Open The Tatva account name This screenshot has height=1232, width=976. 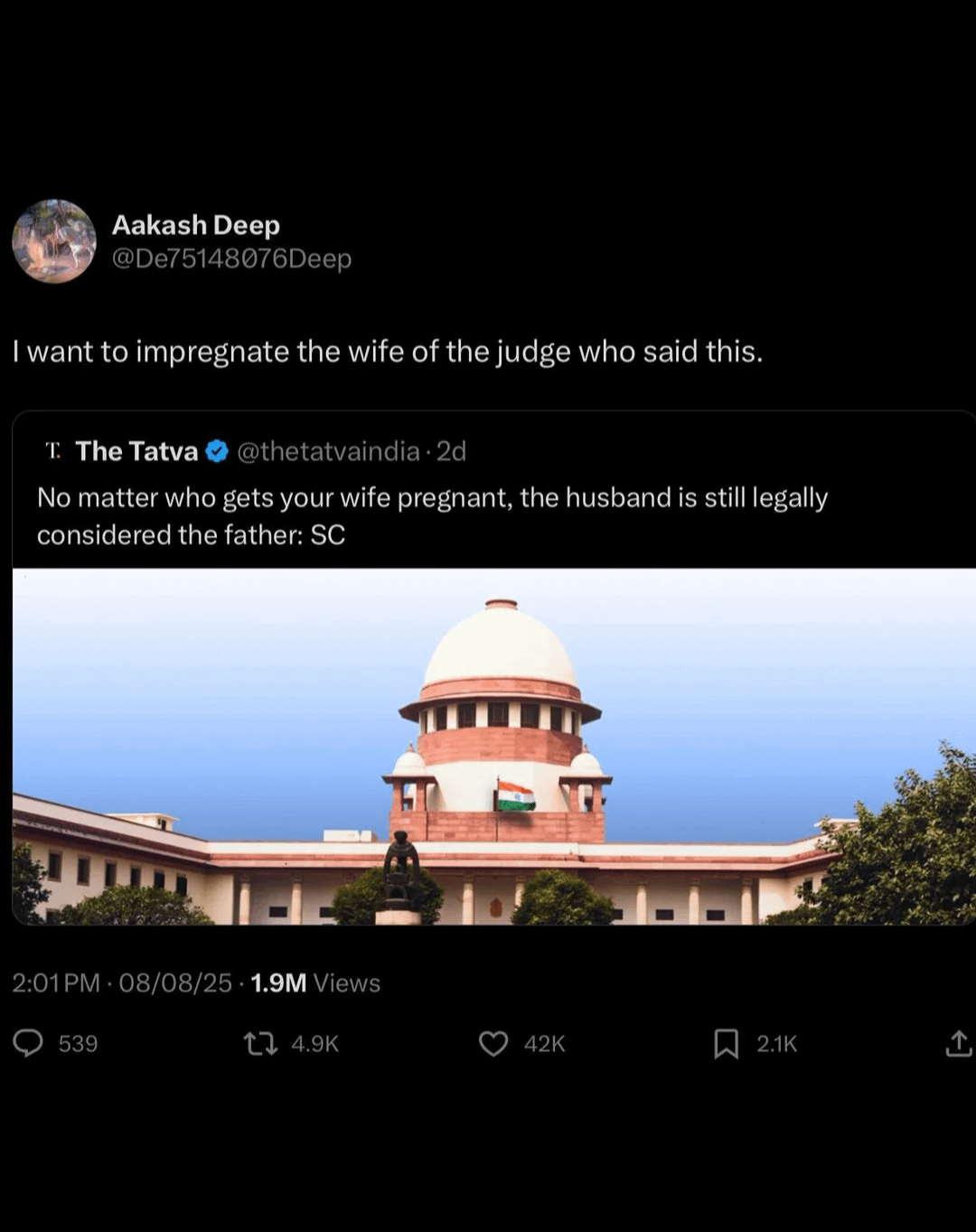pyautogui.click(x=136, y=451)
